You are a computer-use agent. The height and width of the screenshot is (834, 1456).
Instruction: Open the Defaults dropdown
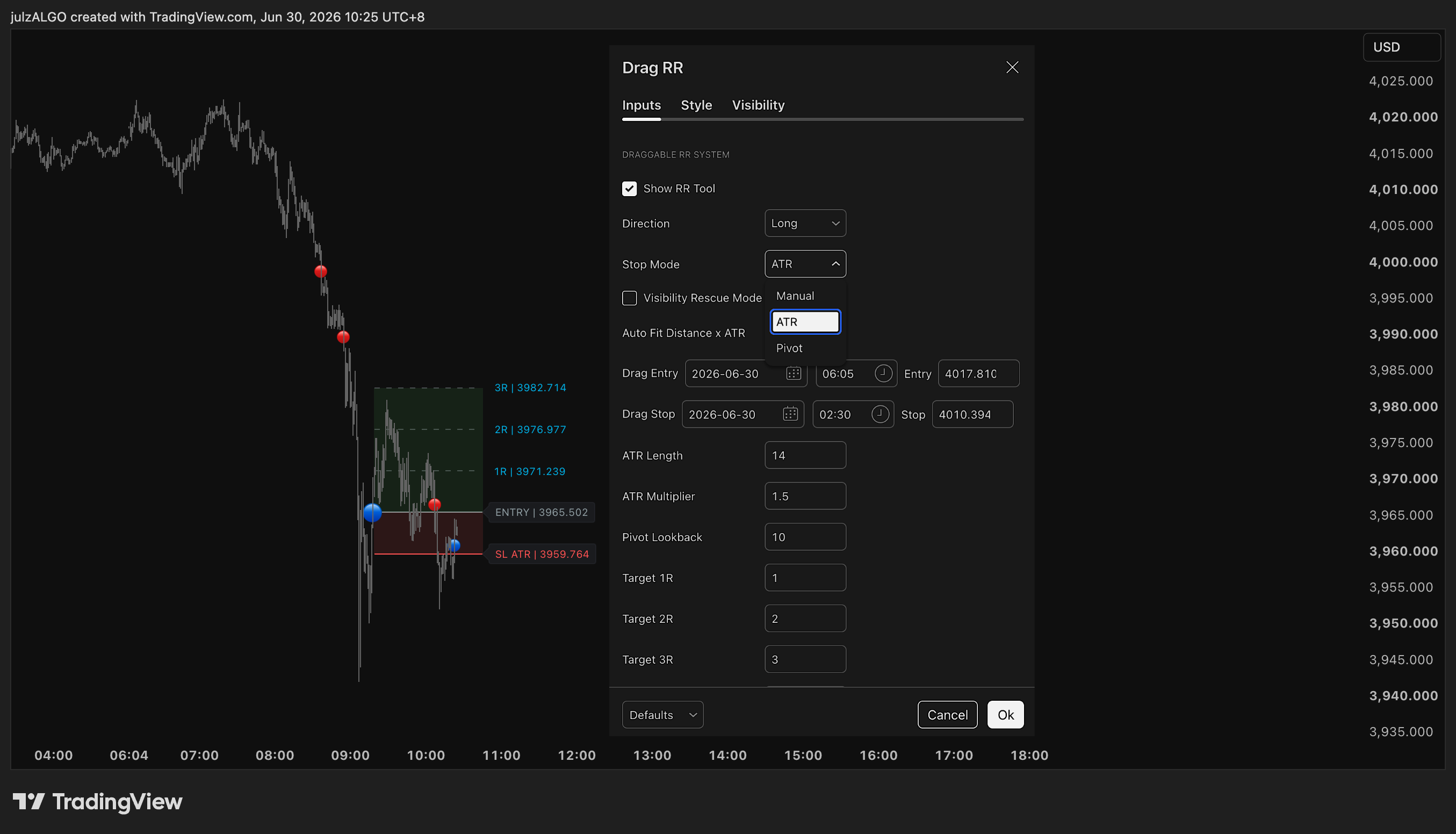(662, 715)
